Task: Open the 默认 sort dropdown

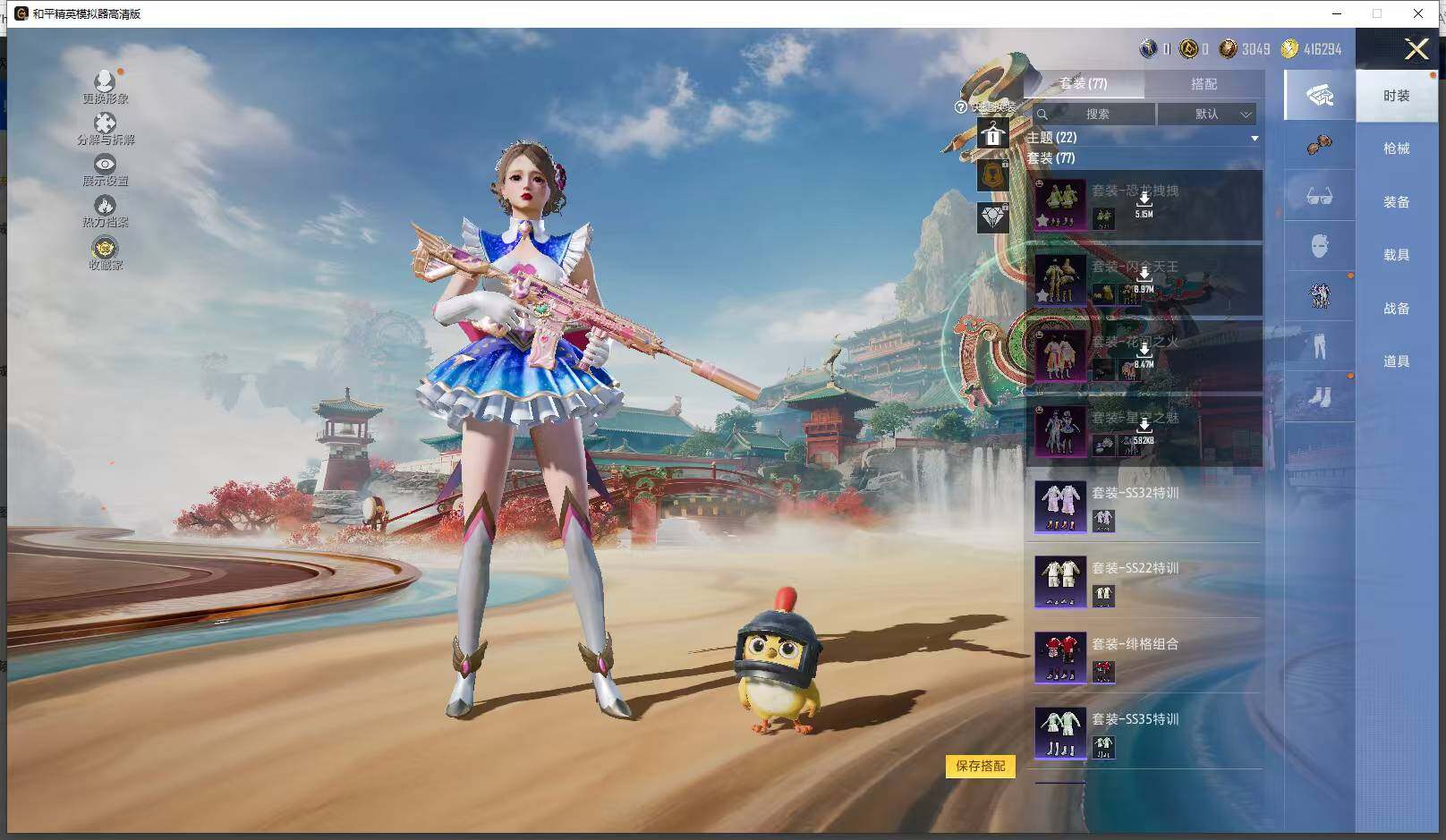Action: point(1207,115)
